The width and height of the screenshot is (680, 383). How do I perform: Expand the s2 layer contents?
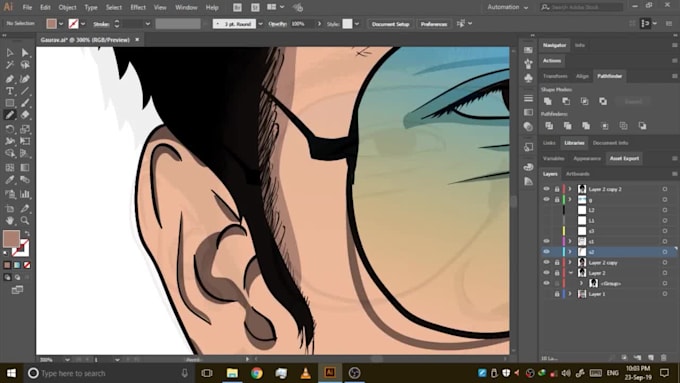click(x=570, y=252)
